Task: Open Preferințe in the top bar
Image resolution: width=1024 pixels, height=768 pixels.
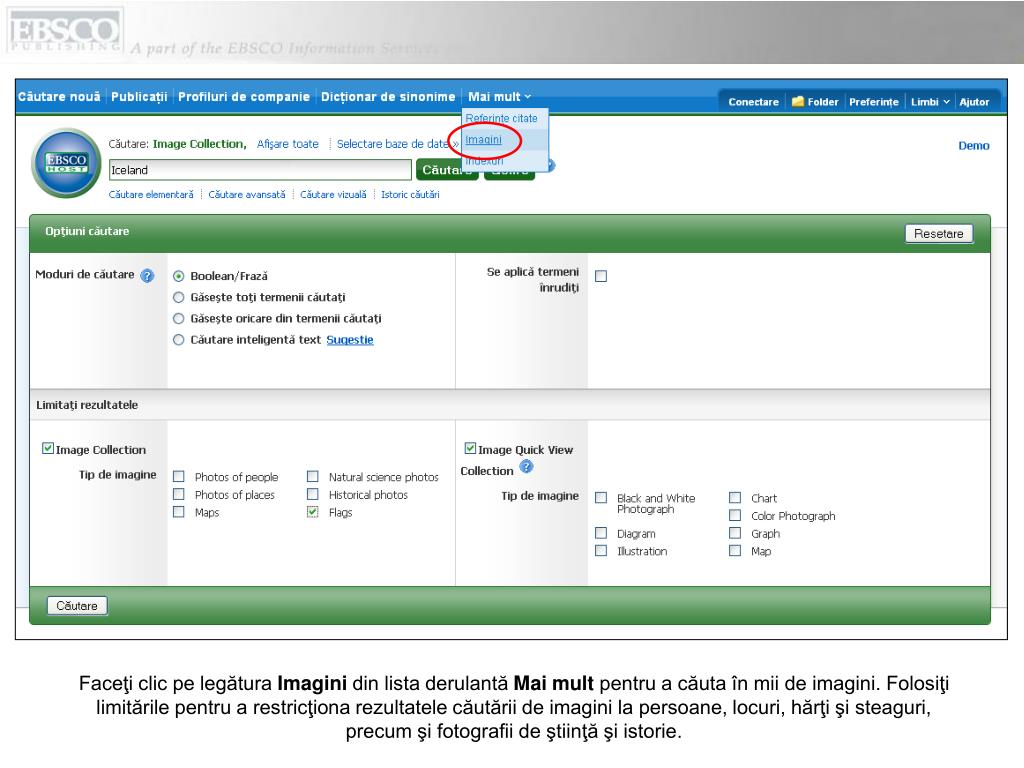Action: tap(874, 102)
